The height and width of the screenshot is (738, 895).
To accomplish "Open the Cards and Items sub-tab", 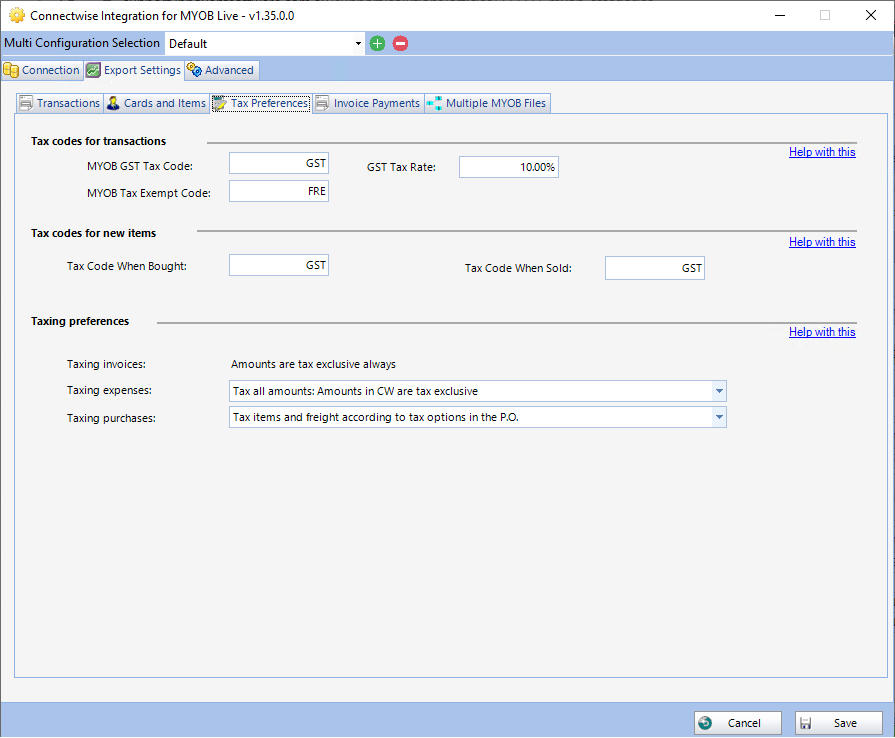I will coord(156,103).
